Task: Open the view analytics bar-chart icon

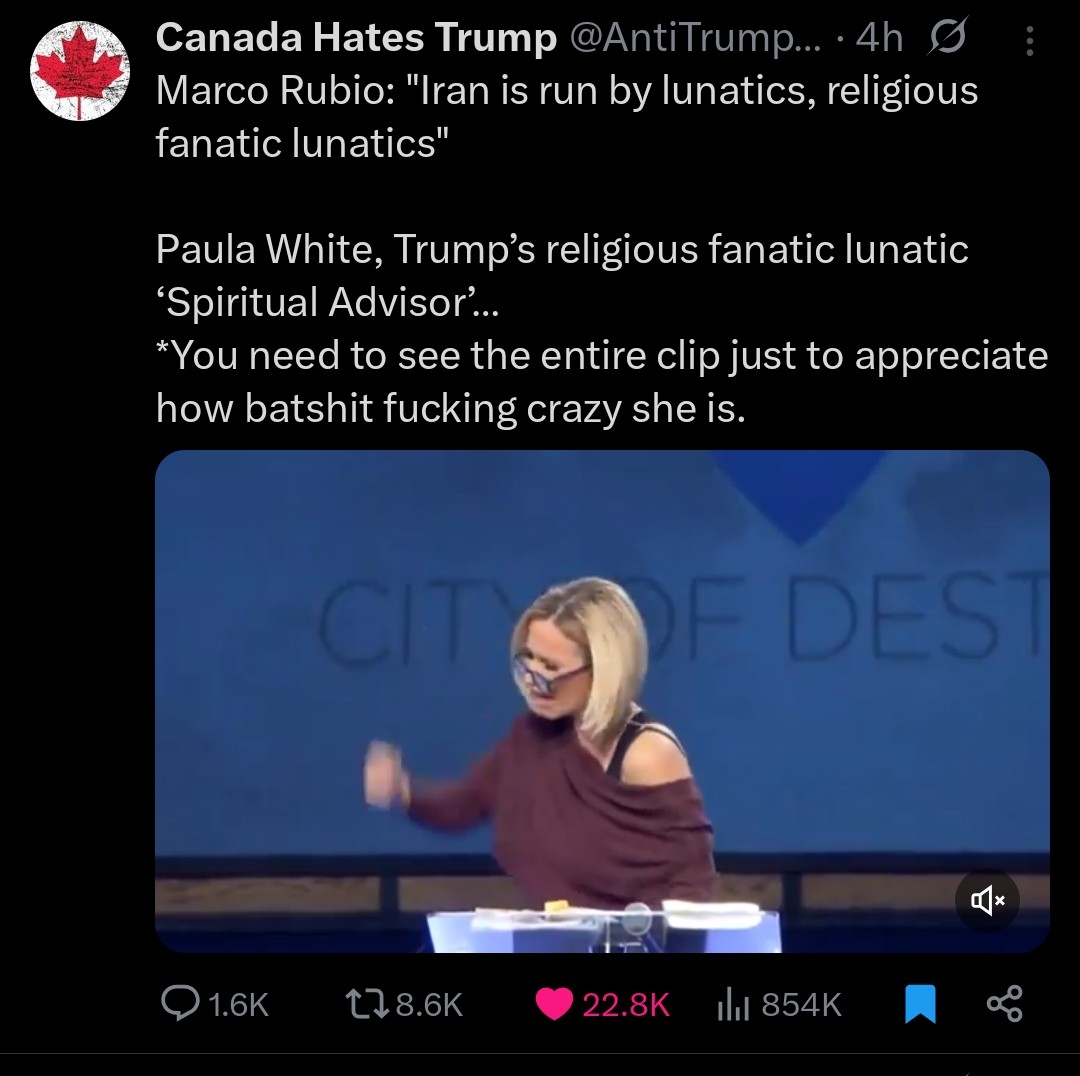Action: pos(733,1004)
